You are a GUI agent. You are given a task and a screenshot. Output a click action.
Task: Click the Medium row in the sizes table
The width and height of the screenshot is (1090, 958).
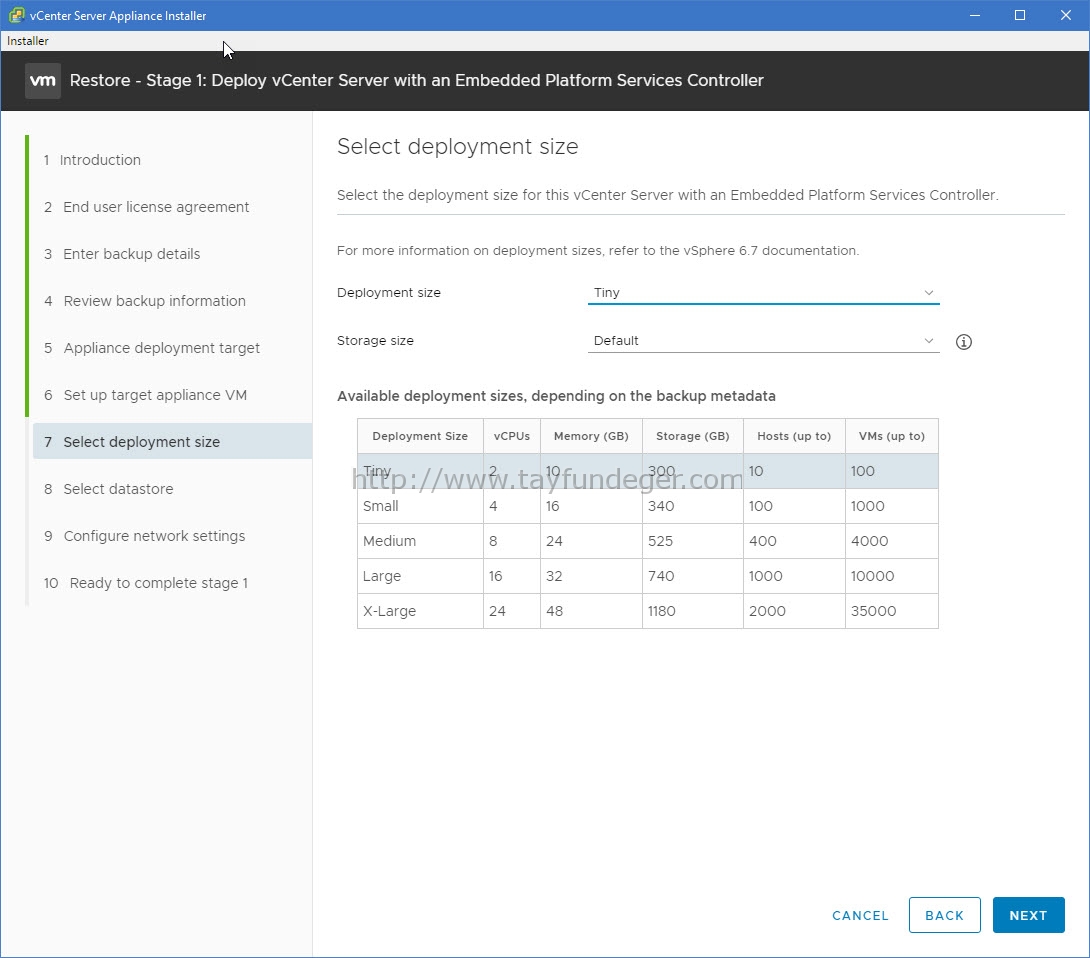pyautogui.click(x=648, y=541)
